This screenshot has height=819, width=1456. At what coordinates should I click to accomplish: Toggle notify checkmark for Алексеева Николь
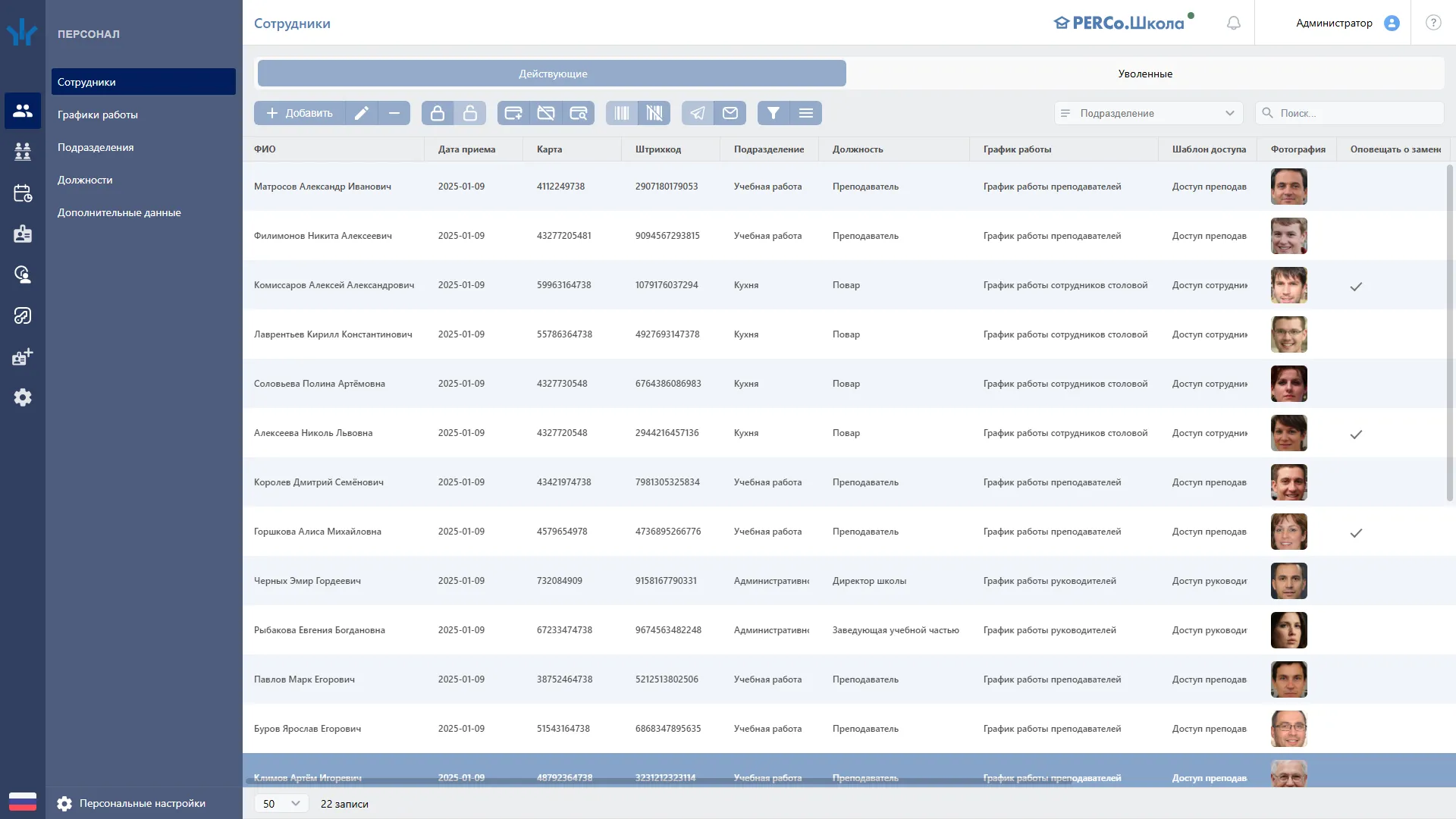[x=1356, y=435]
